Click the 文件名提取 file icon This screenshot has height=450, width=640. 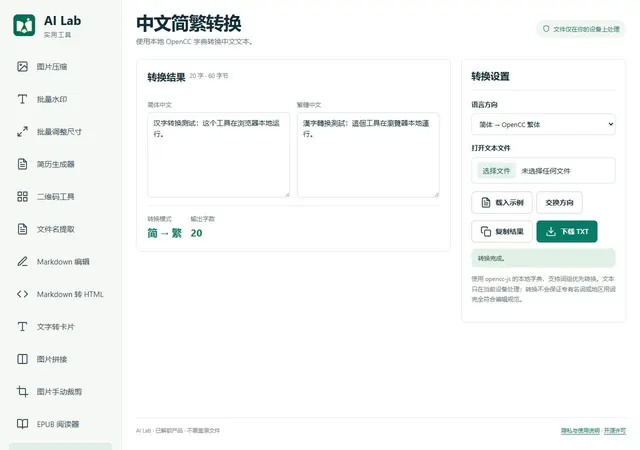22,229
